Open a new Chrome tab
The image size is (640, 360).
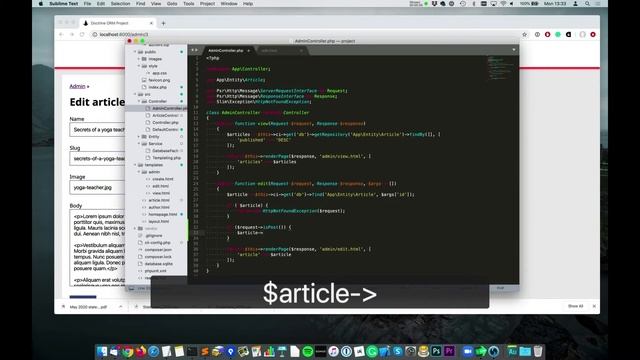pyautogui.click(x=163, y=23)
